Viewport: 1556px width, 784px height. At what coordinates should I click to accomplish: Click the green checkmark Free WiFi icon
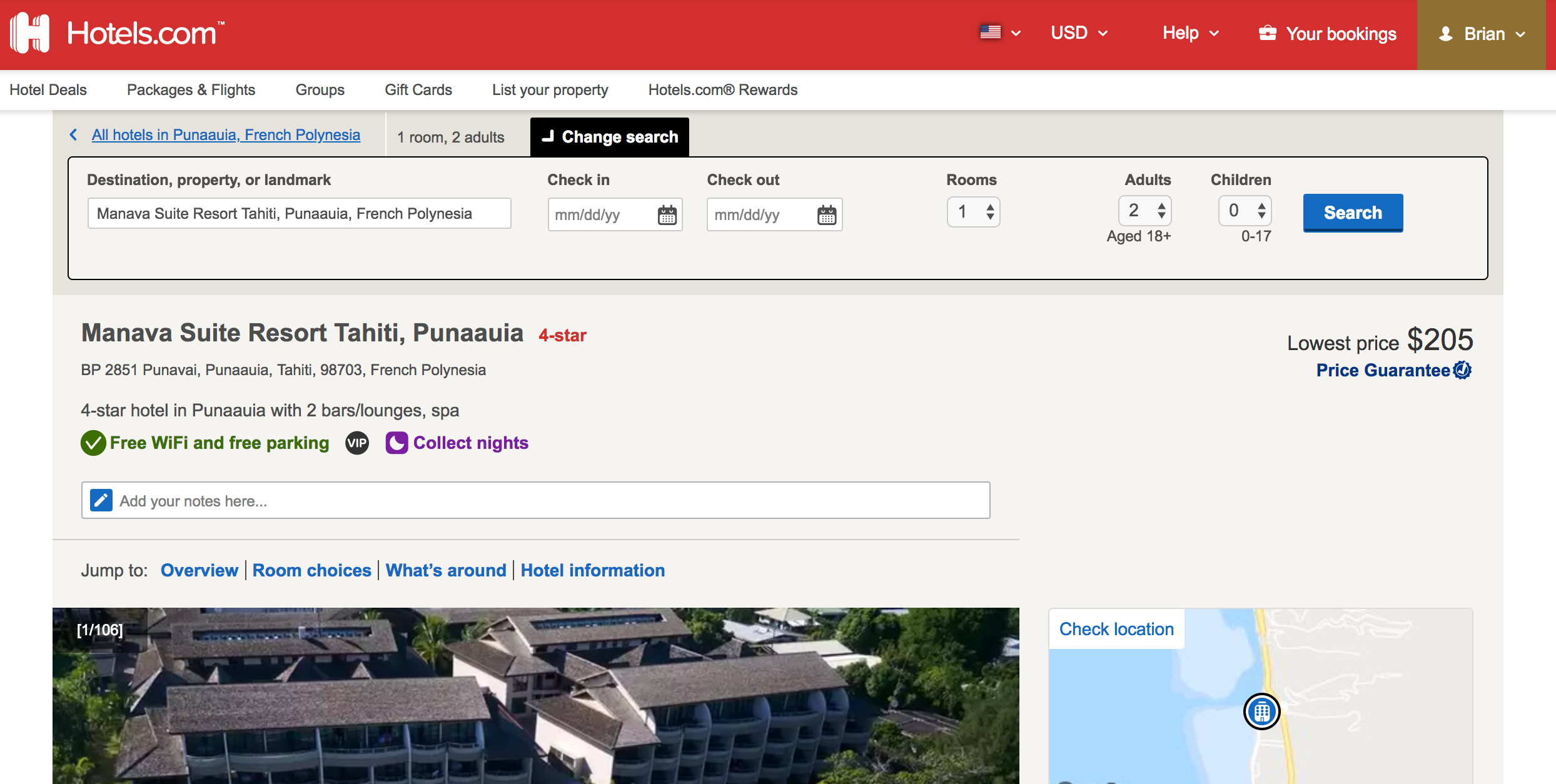tap(93, 443)
